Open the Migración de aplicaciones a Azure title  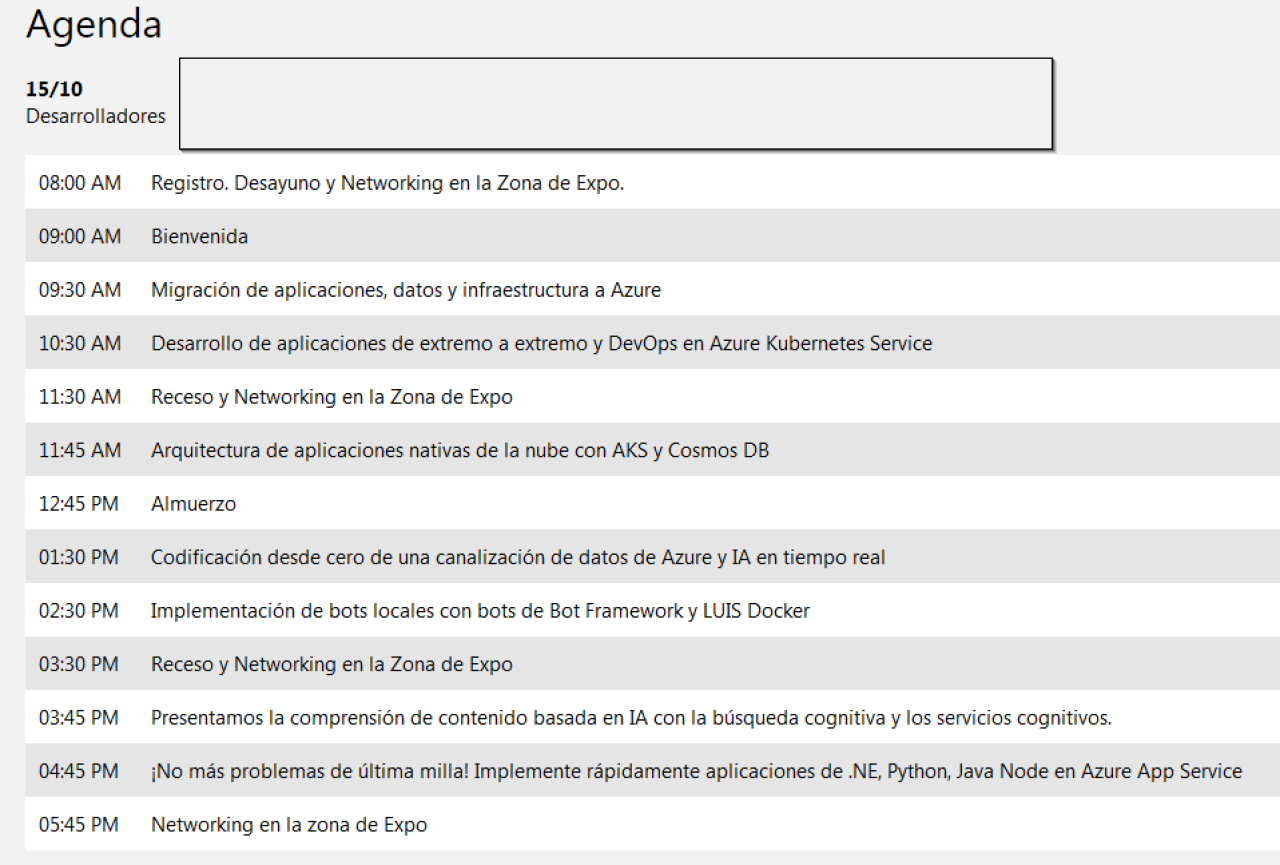coord(405,290)
